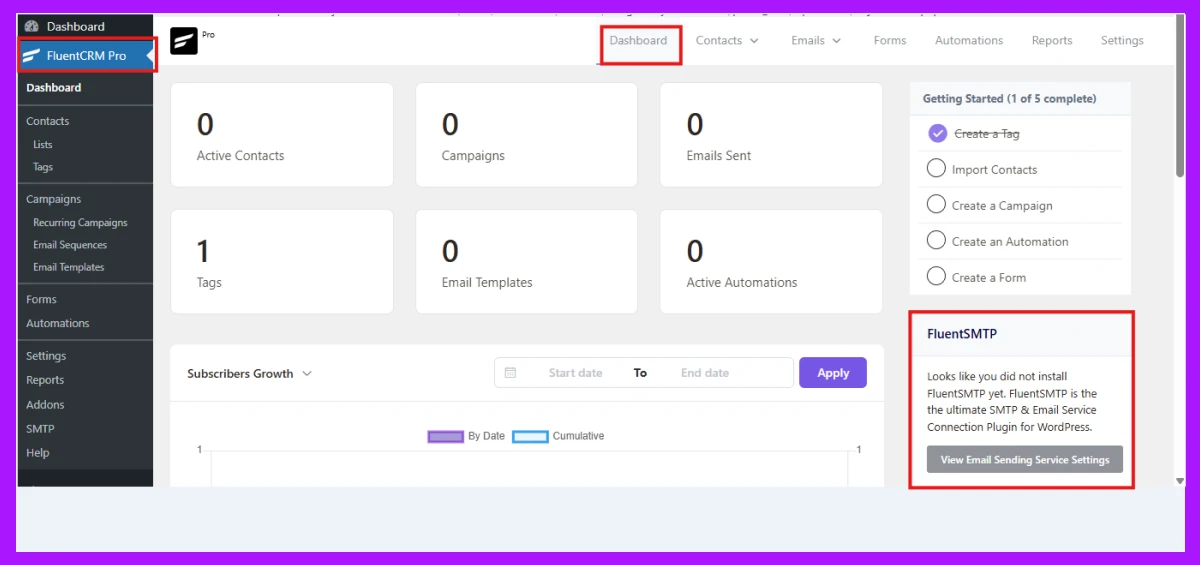Click View Email Sending Service Settings button
The image size is (1200, 565).
(1025, 460)
